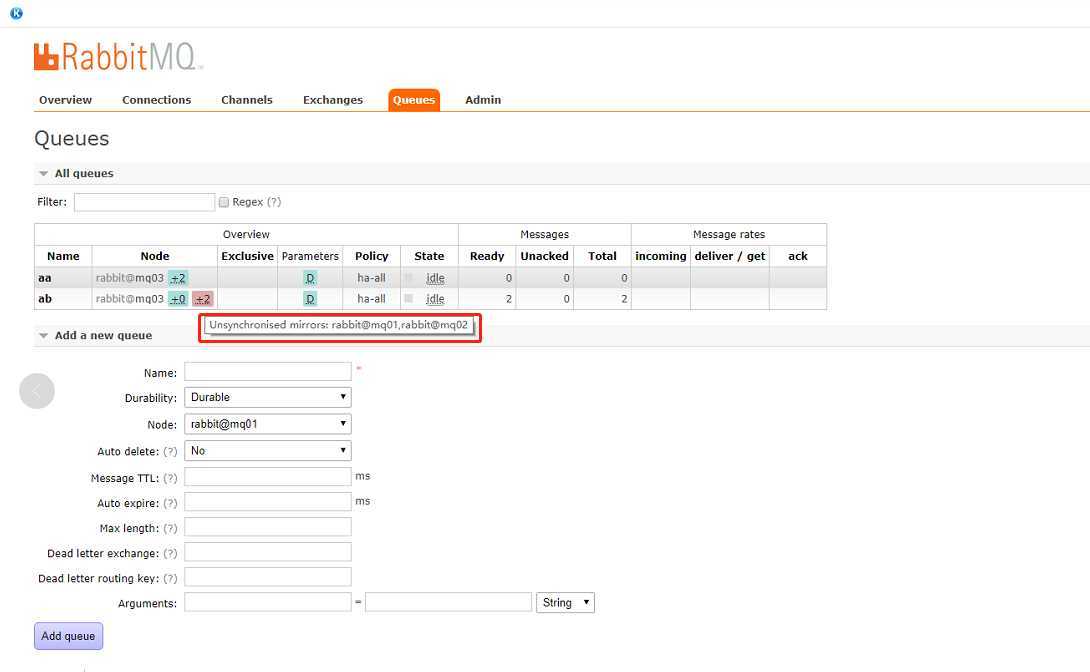Click the Arguments value input field
Viewport: 1090px width, 672px height.
[x=448, y=602]
